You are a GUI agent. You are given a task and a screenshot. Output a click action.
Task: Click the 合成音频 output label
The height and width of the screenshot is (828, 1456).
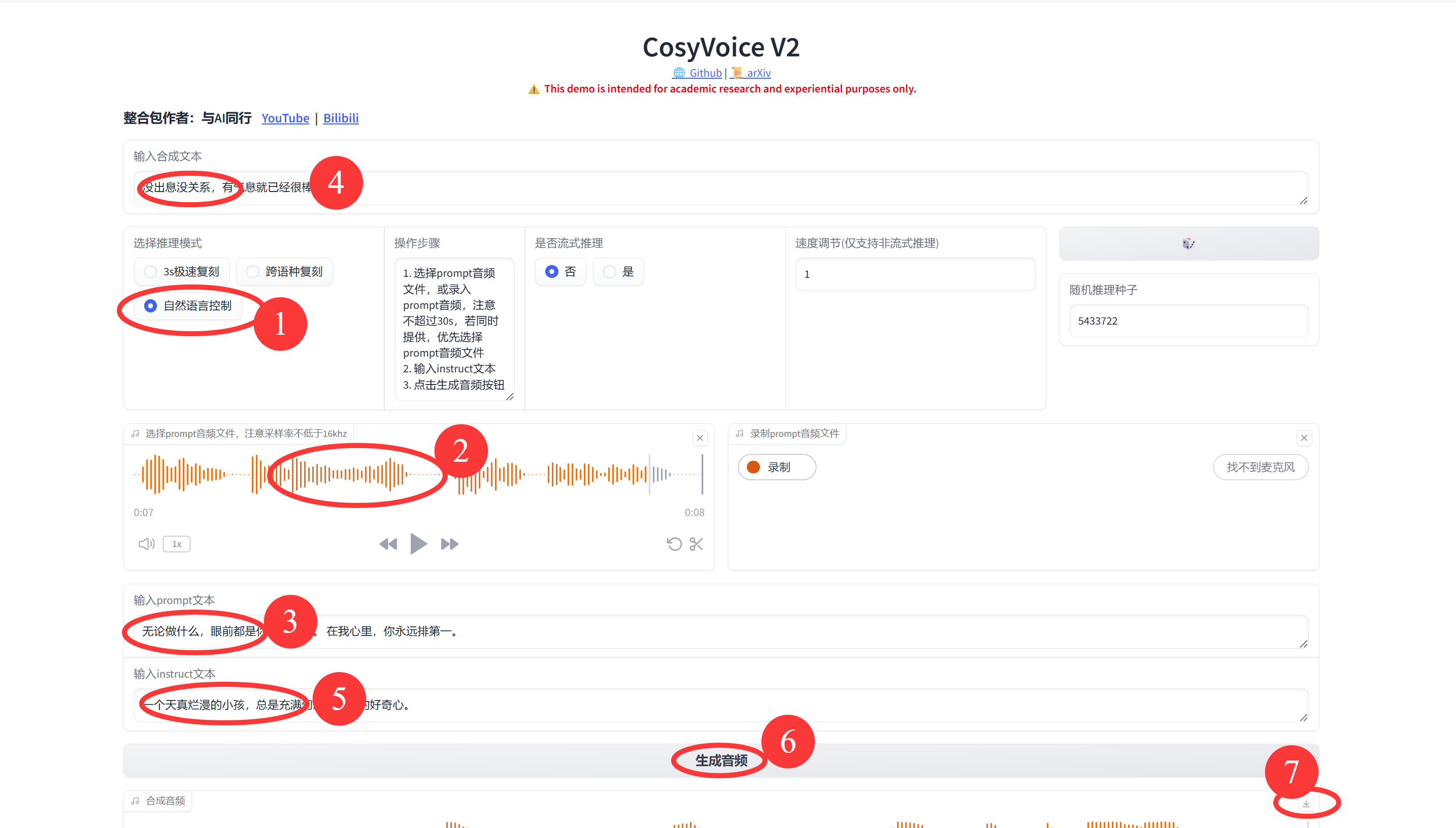(158, 801)
